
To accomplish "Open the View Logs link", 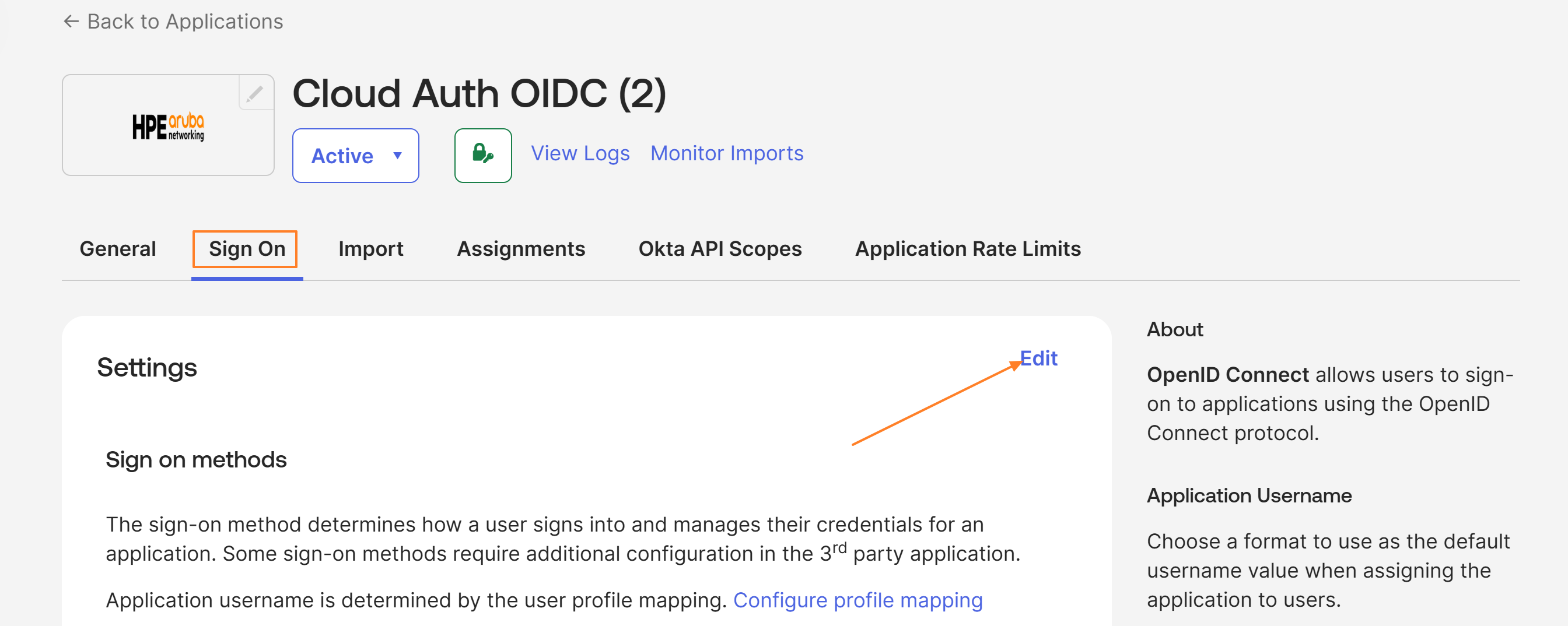I will tap(580, 153).
